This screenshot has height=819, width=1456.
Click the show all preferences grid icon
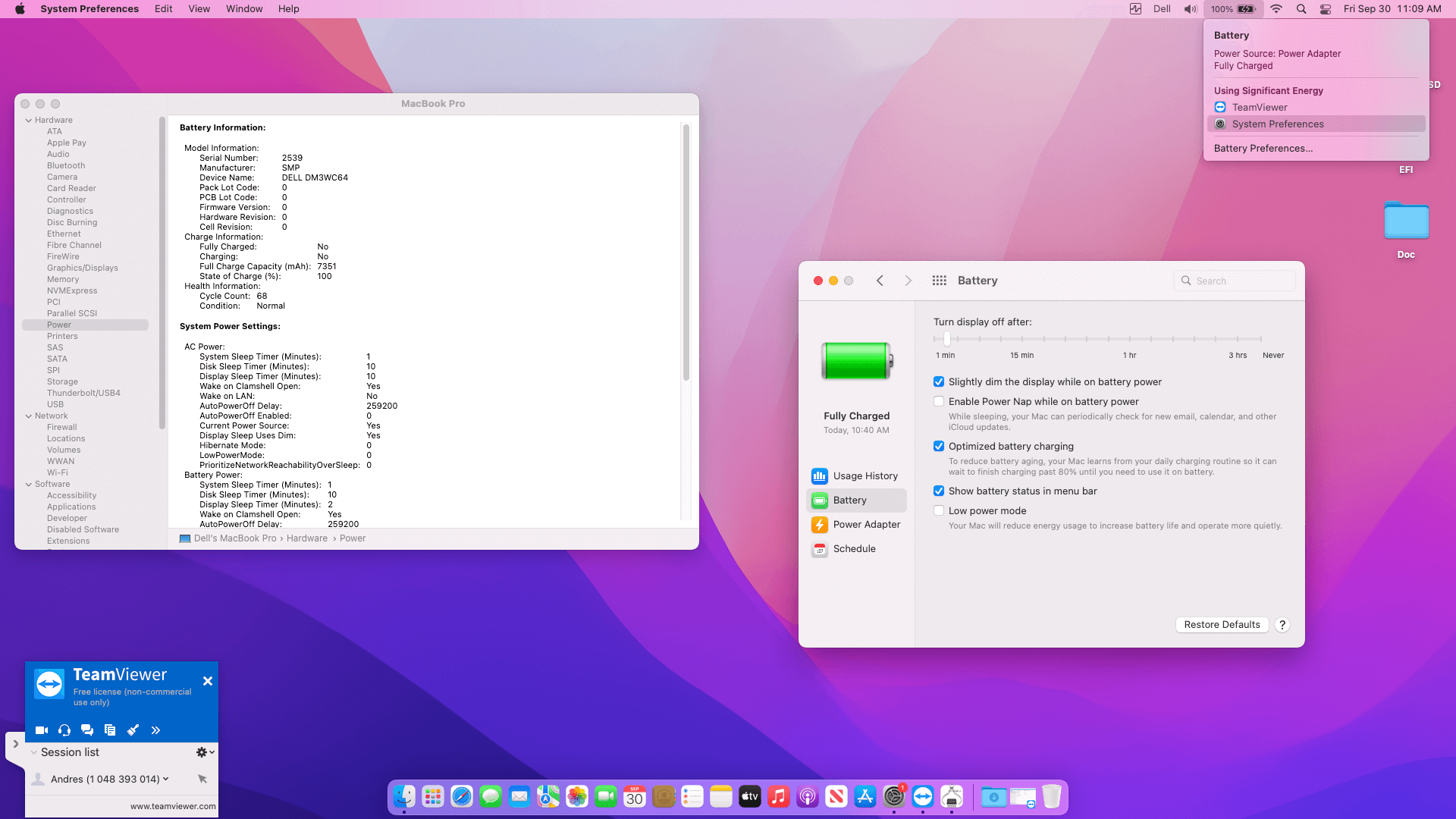(939, 281)
